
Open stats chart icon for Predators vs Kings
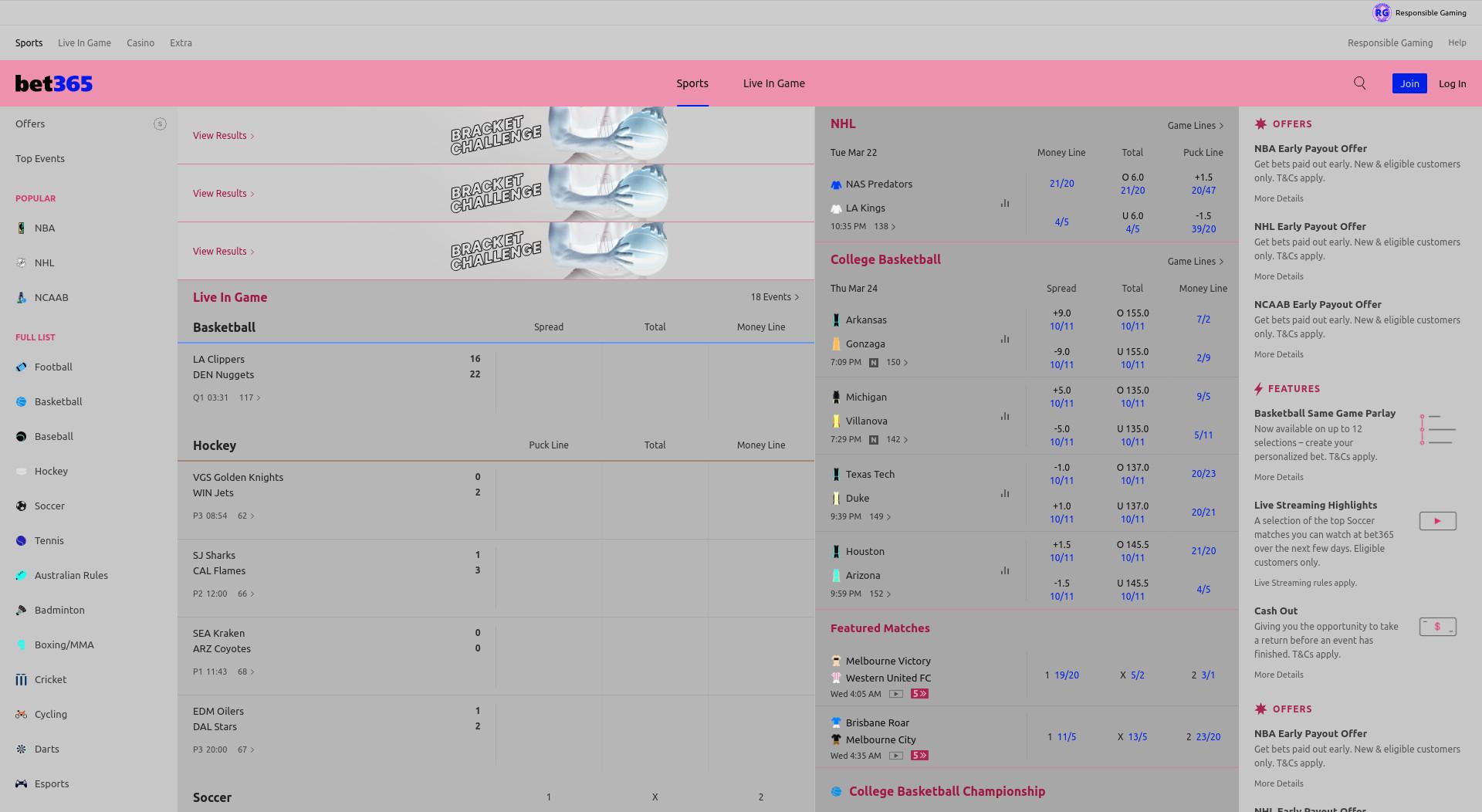click(1005, 203)
